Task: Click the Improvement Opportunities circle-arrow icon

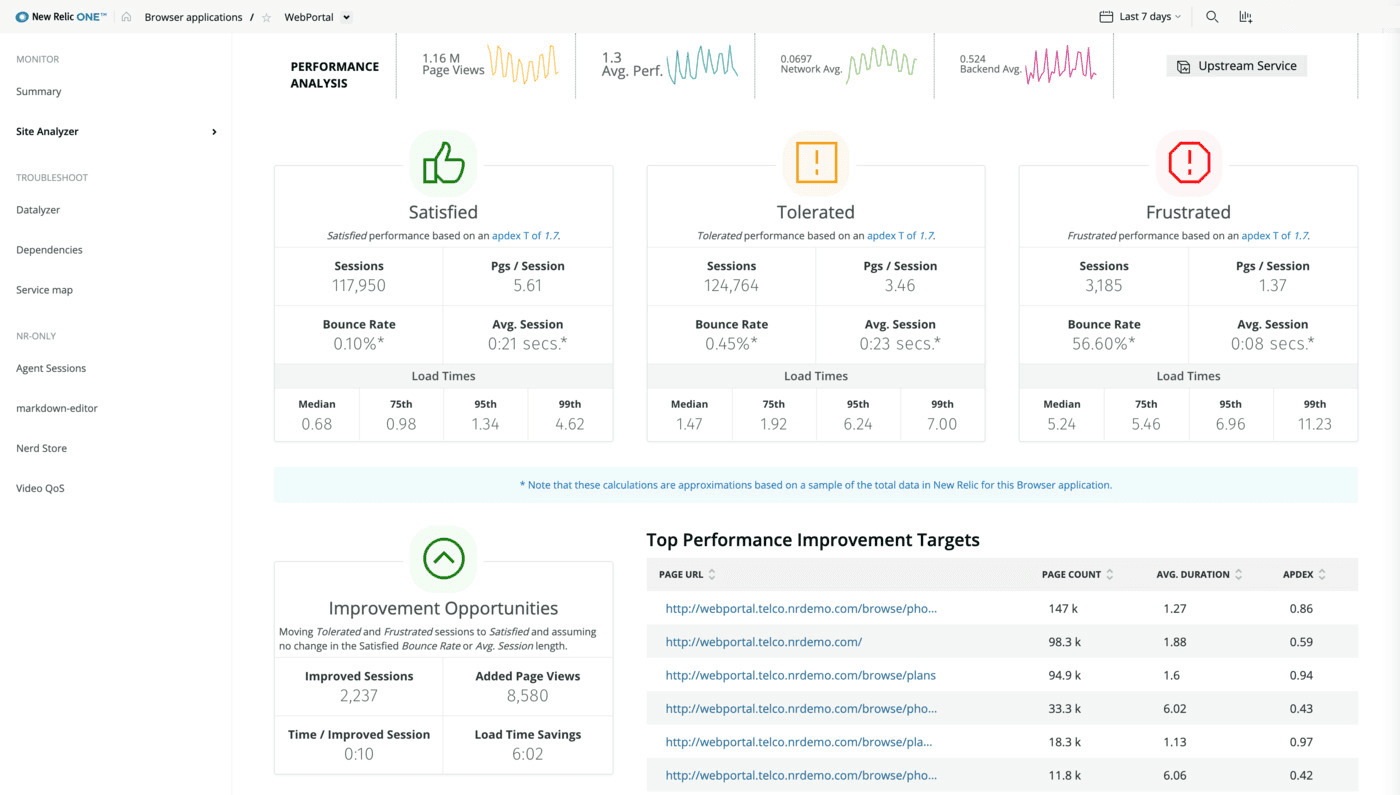Action: coord(443,557)
